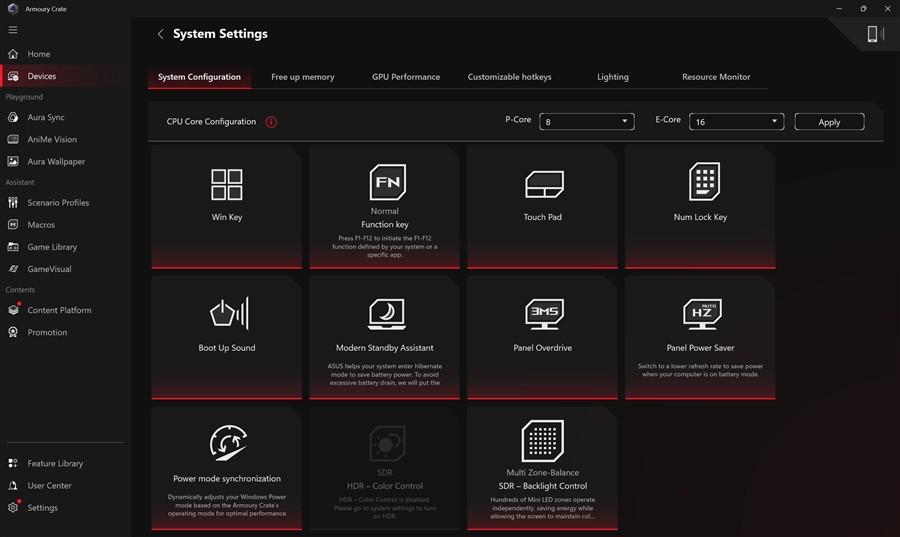The height and width of the screenshot is (537, 900).
Task: Open Aura Sync in the sidebar
Action: (x=46, y=118)
